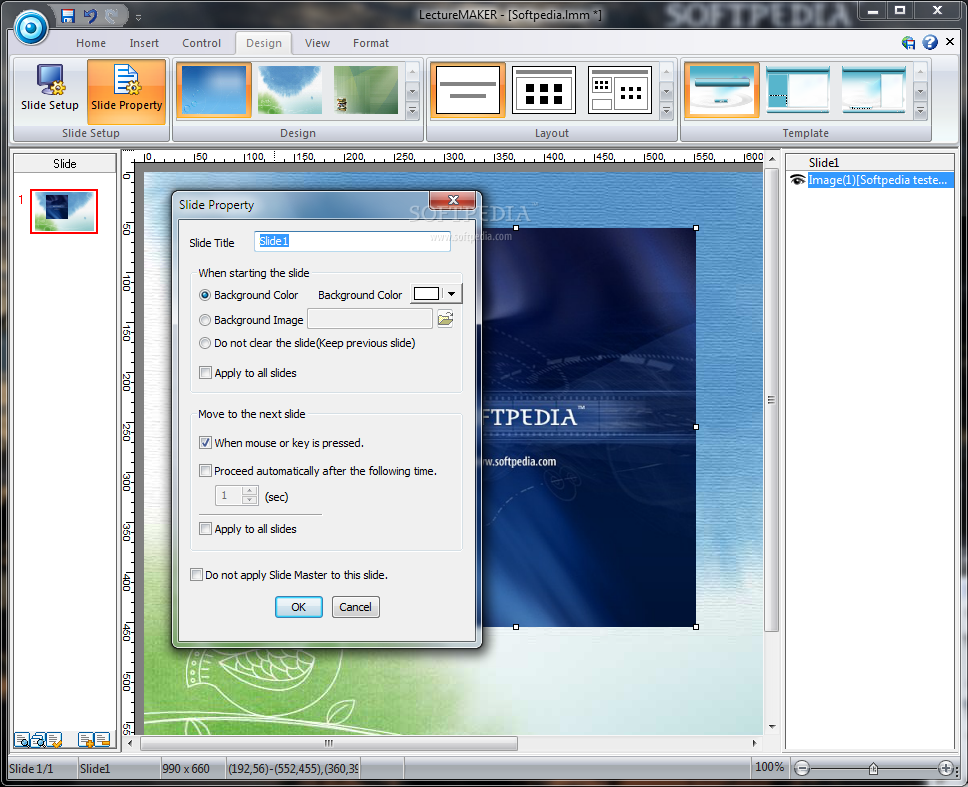Click the Redo arrow in quick access toolbar
The image size is (968, 787).
(x=112, y=15)
